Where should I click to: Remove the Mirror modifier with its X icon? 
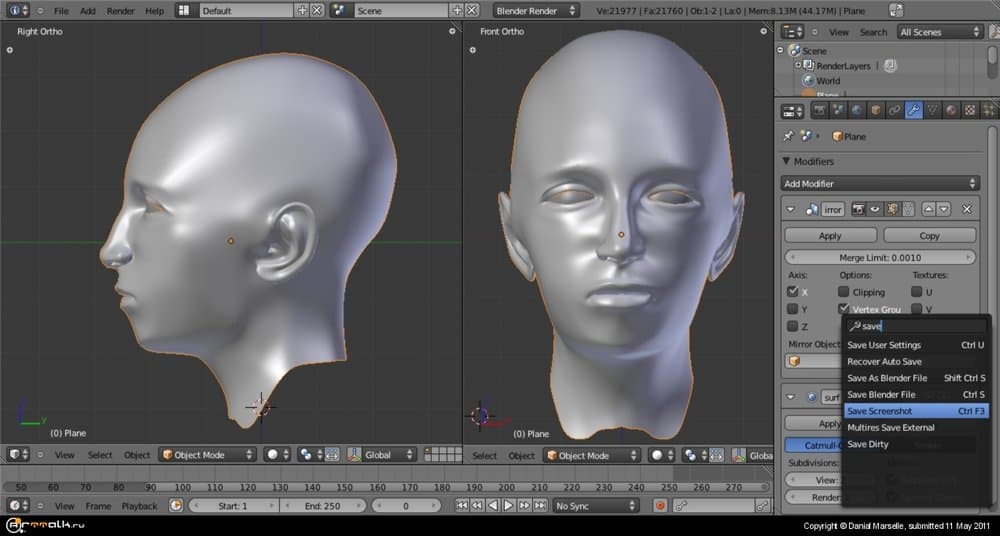click(x=967, y=209)
